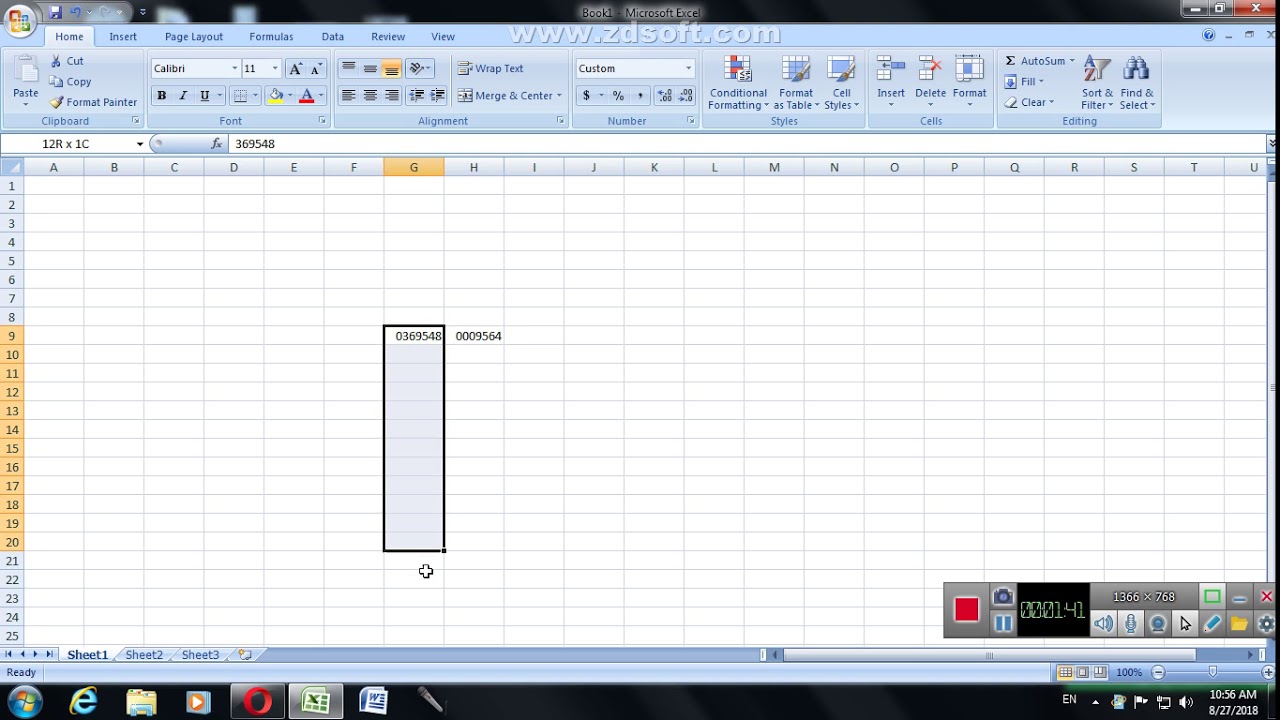Open the Custom number format dropdown

click(x=688, y=69)
